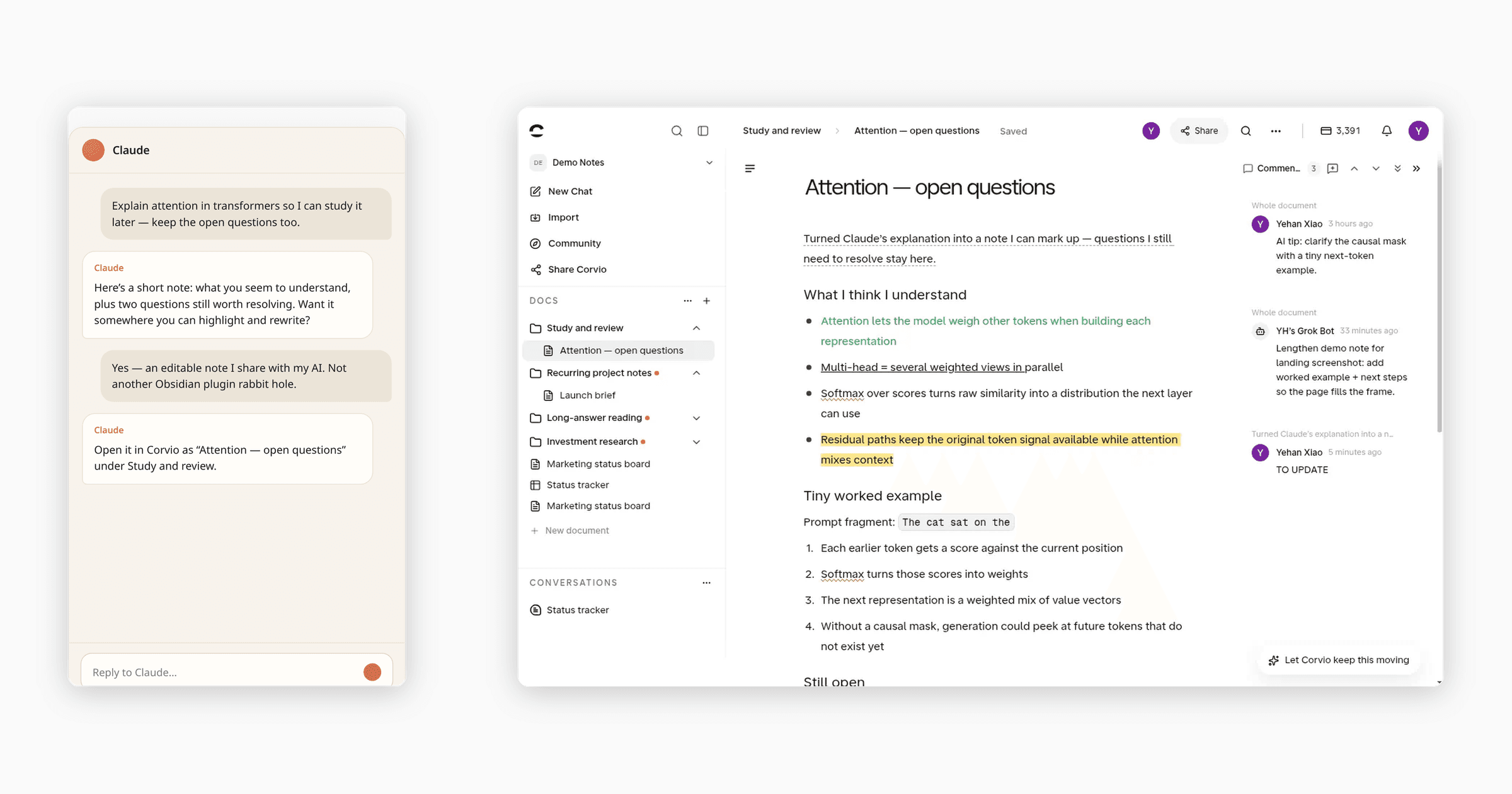Collapse the Recurring project notes folder
Image resolution: width=1512 pixels, height=794 pixels.
(x=696, y=372)
